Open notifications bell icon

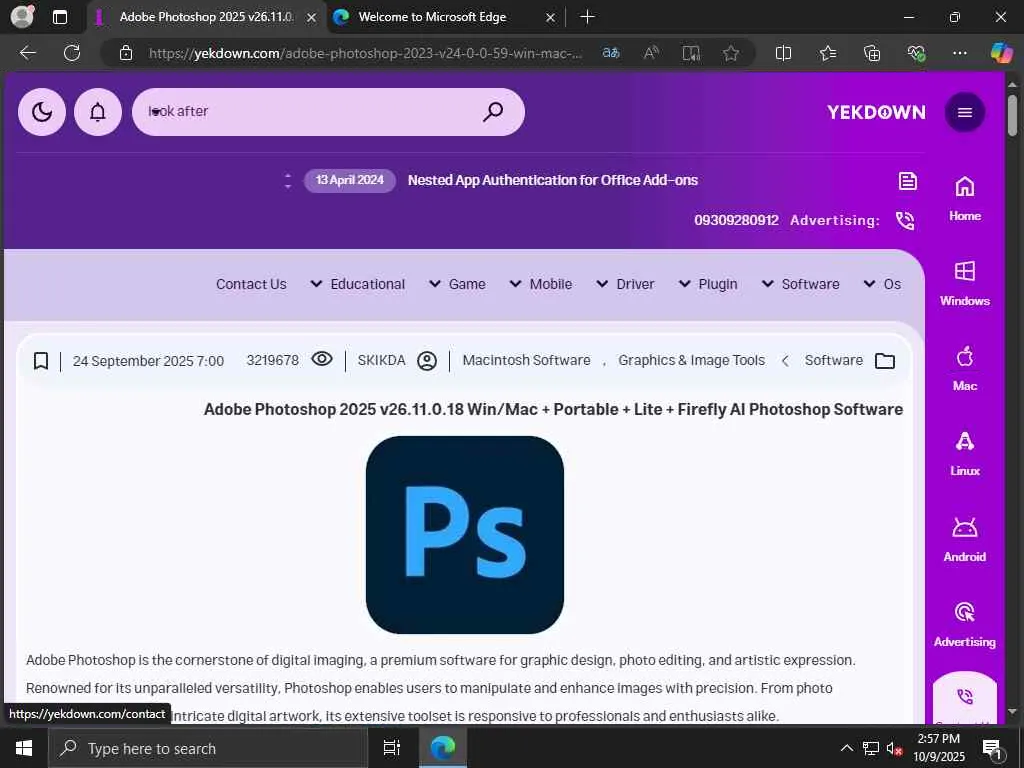click(x=98, y=112)
